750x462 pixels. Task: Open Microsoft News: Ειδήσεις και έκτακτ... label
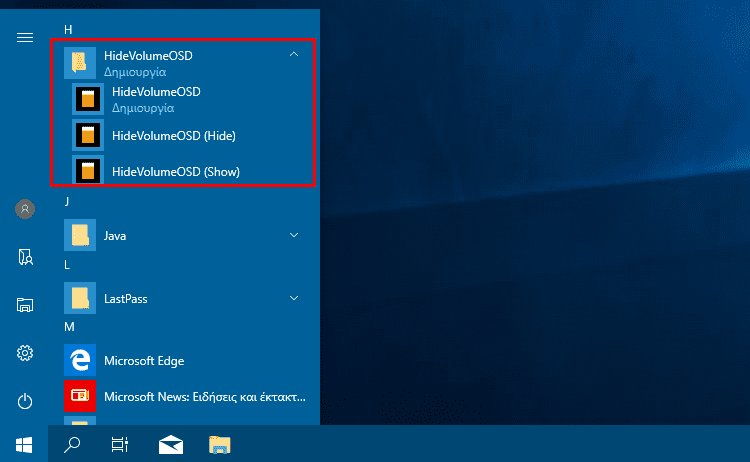point(205,397)
